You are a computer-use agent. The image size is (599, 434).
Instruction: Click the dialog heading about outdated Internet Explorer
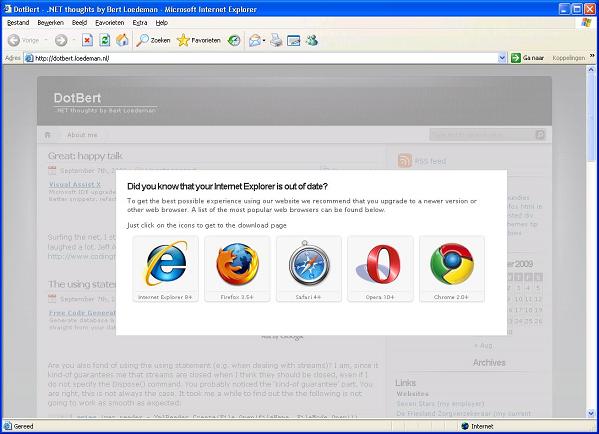[x=227, y=186]
